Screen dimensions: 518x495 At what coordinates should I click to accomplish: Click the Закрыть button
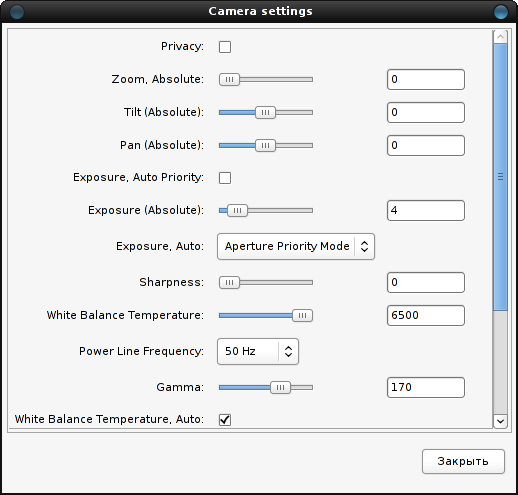[x=463, y=462]
